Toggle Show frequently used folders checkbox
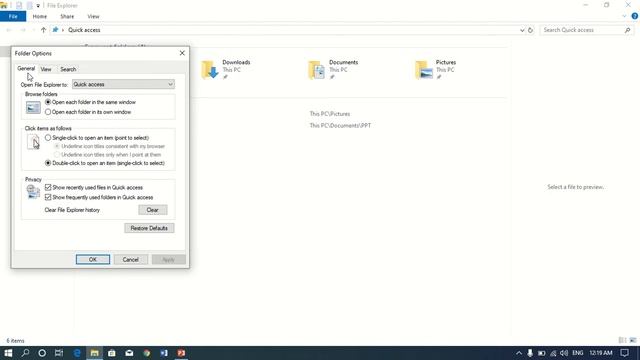The image size is (640, 360). point(48,197)
